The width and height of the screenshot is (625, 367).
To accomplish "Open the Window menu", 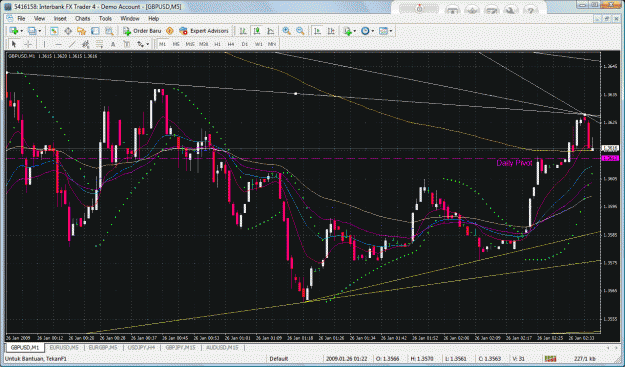I will pyautogui.click(x=130, y=19).
